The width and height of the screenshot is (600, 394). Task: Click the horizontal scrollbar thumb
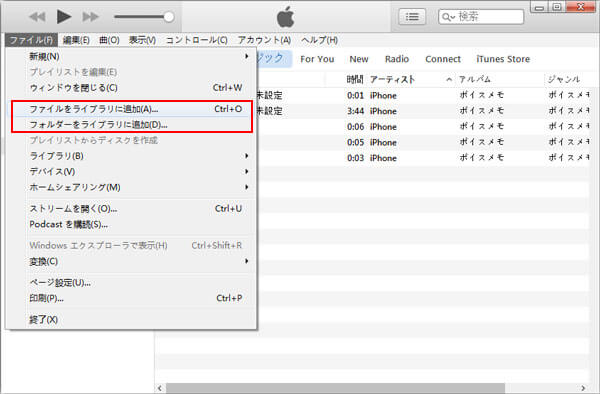pos(335,388)
